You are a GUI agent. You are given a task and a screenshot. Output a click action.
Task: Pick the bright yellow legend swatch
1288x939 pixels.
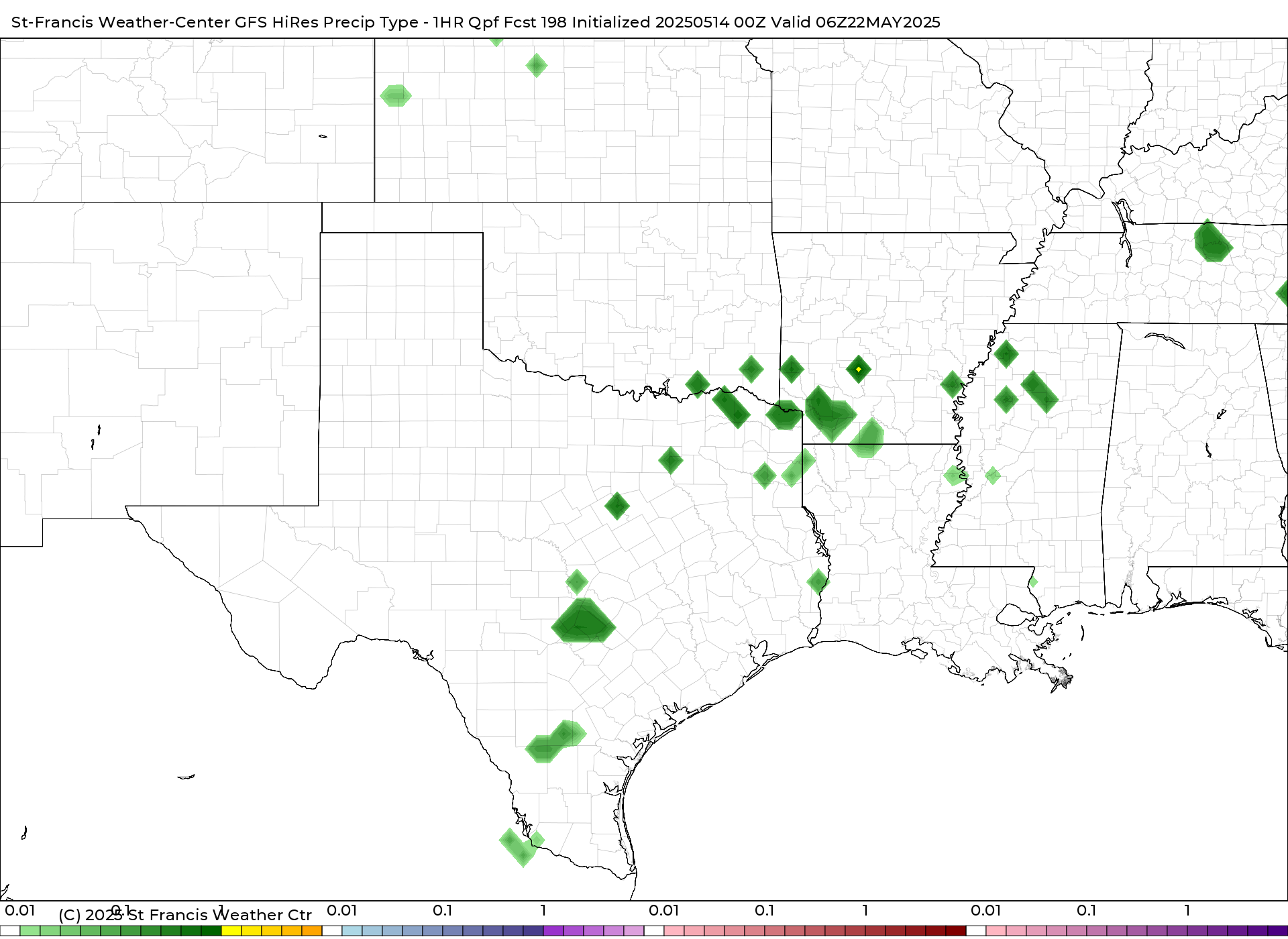pyautogui.click(x=231, y=931)
